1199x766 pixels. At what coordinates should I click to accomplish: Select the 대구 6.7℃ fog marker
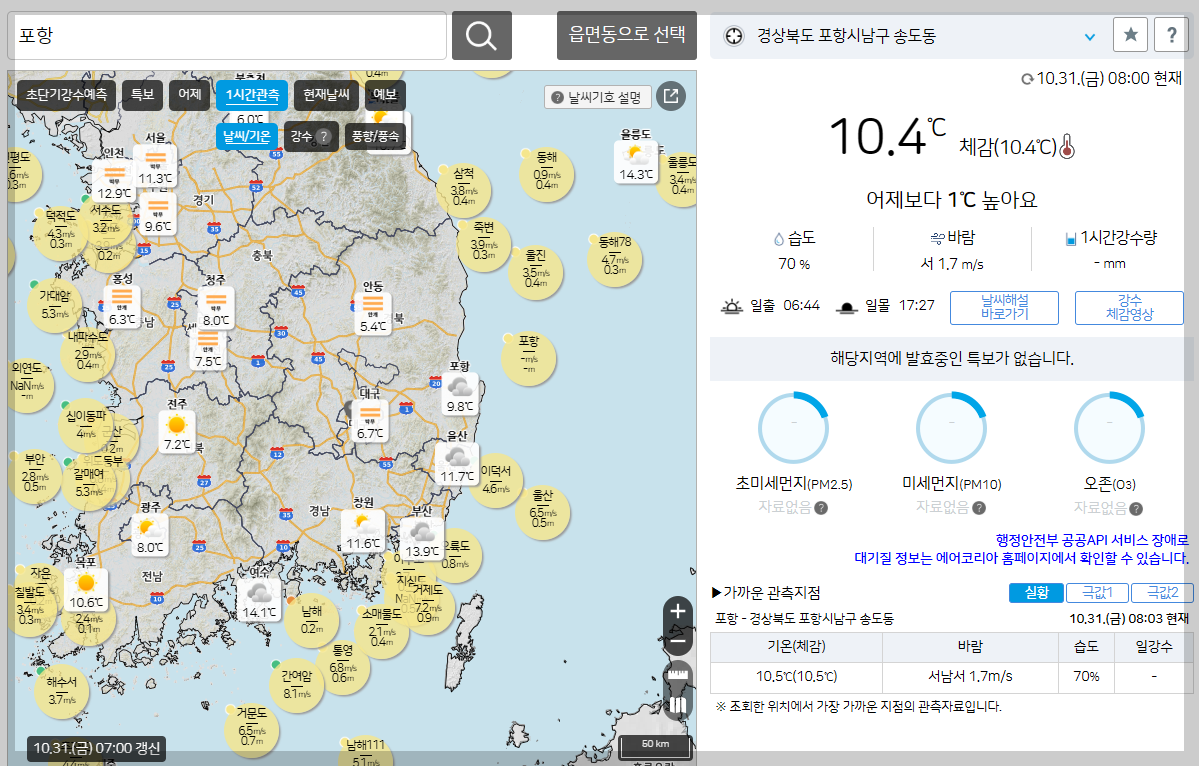pyautogui.click(x=369, y=420)
